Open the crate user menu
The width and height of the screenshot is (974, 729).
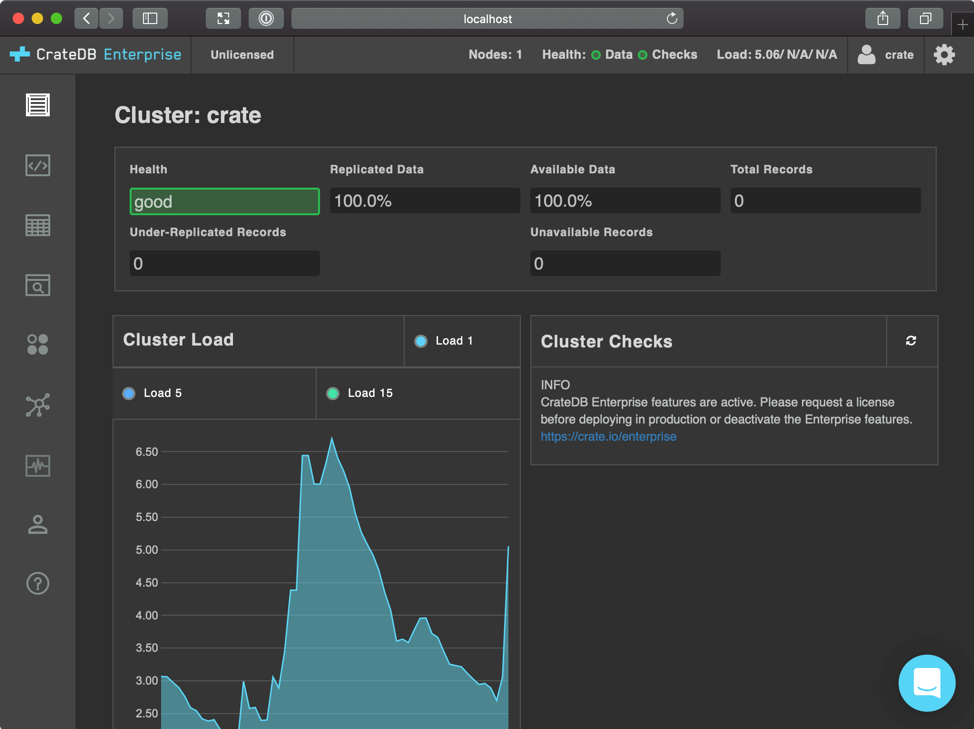[886, 55]
